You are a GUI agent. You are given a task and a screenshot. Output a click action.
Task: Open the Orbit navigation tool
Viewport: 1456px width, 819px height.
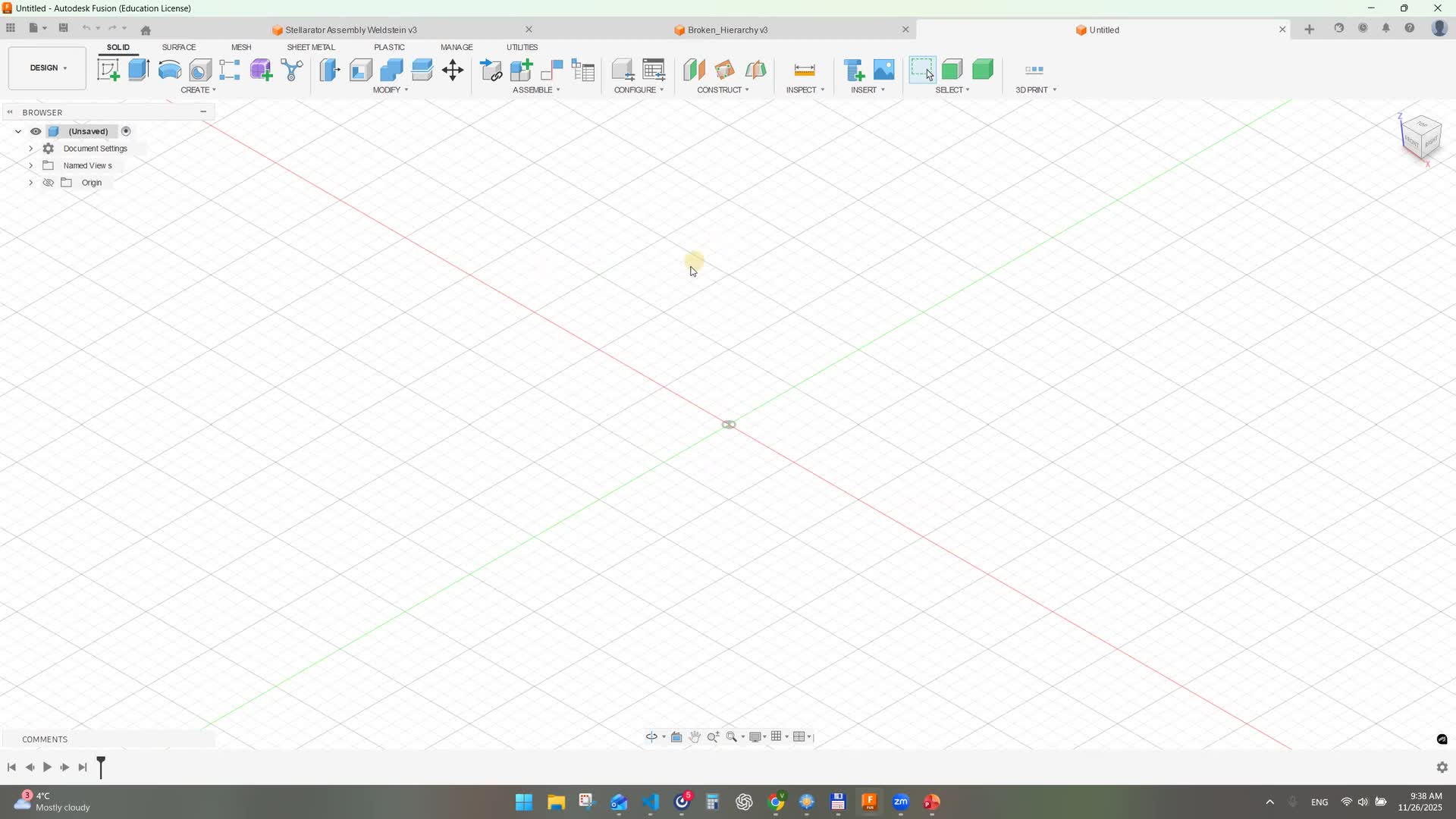pyautogui.click(x=651, y=736)
